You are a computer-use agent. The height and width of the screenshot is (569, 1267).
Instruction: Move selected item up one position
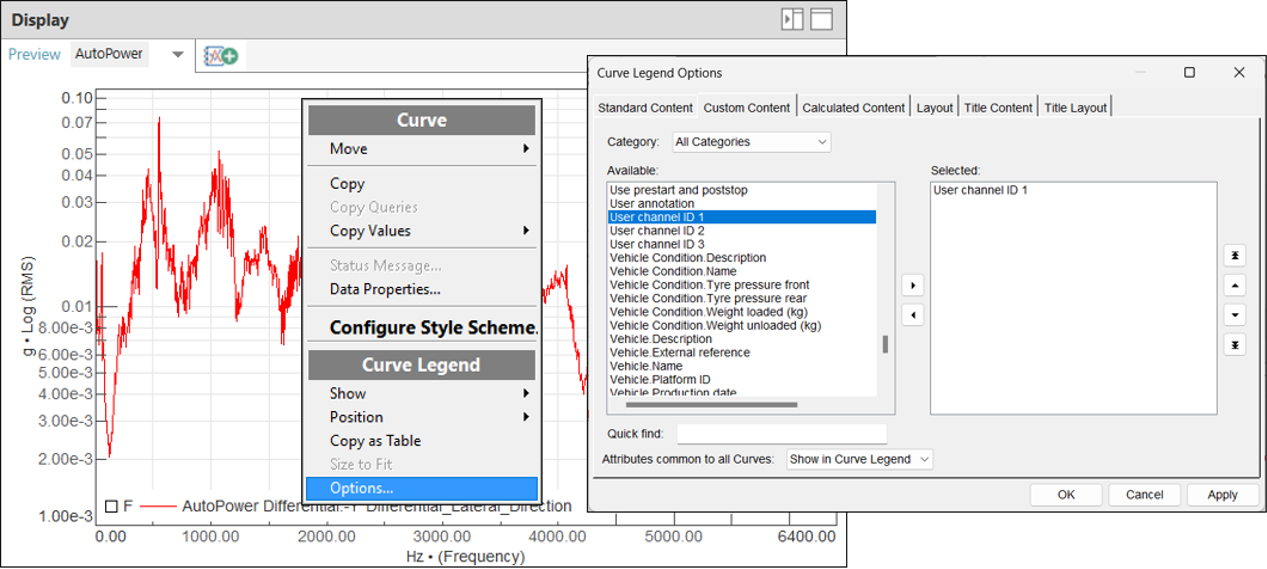(1235, 285)
